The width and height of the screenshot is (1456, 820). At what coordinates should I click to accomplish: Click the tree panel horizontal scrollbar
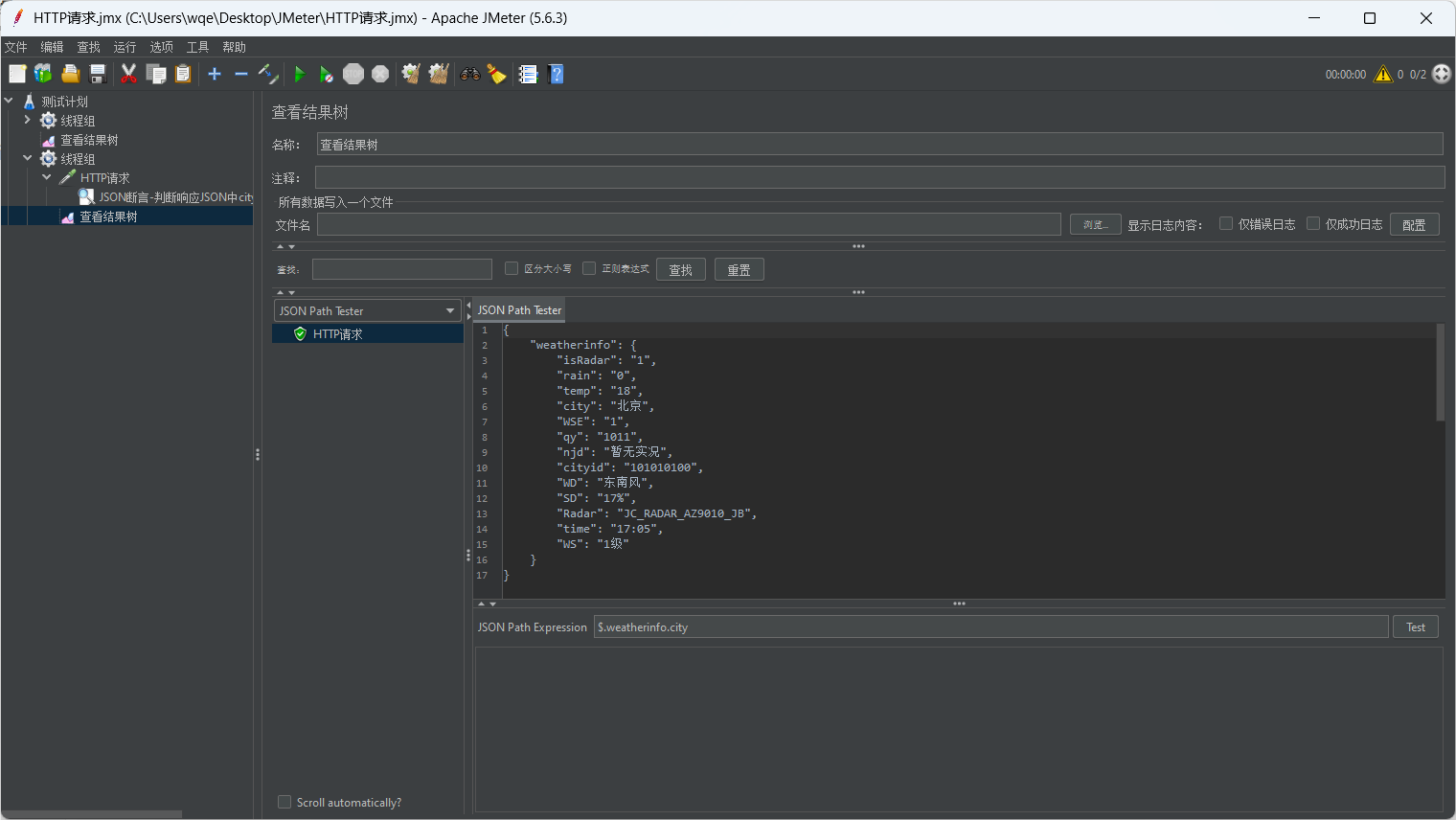pyautogui.click(x=92, y=814)
